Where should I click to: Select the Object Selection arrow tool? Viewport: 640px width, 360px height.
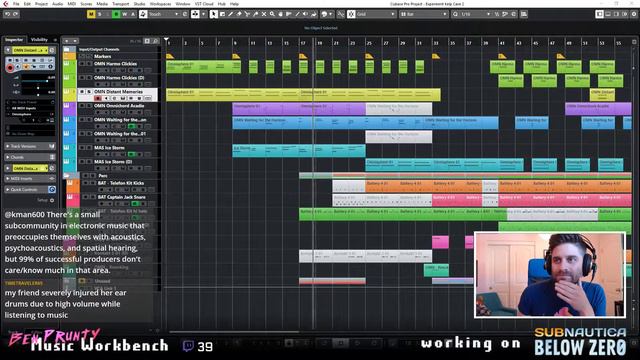pos(213,14)
